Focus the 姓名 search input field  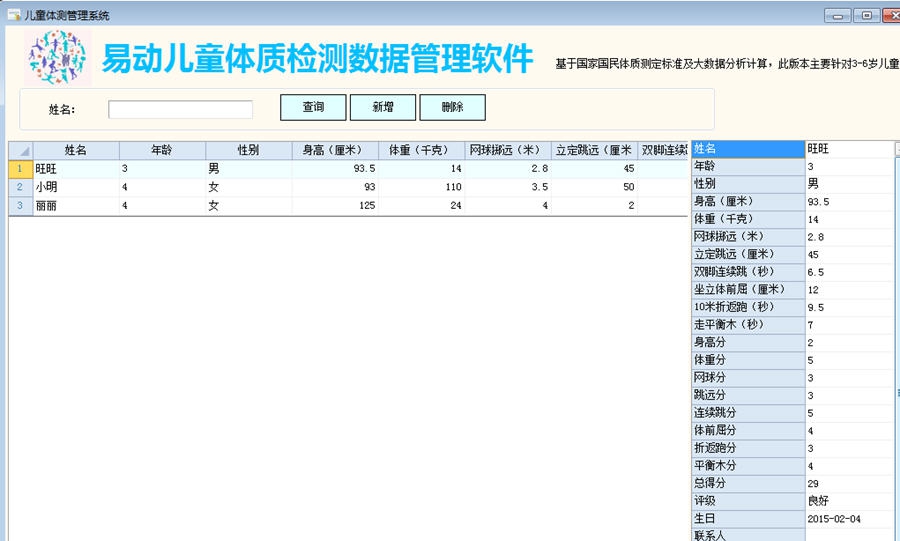pos(180,110)
